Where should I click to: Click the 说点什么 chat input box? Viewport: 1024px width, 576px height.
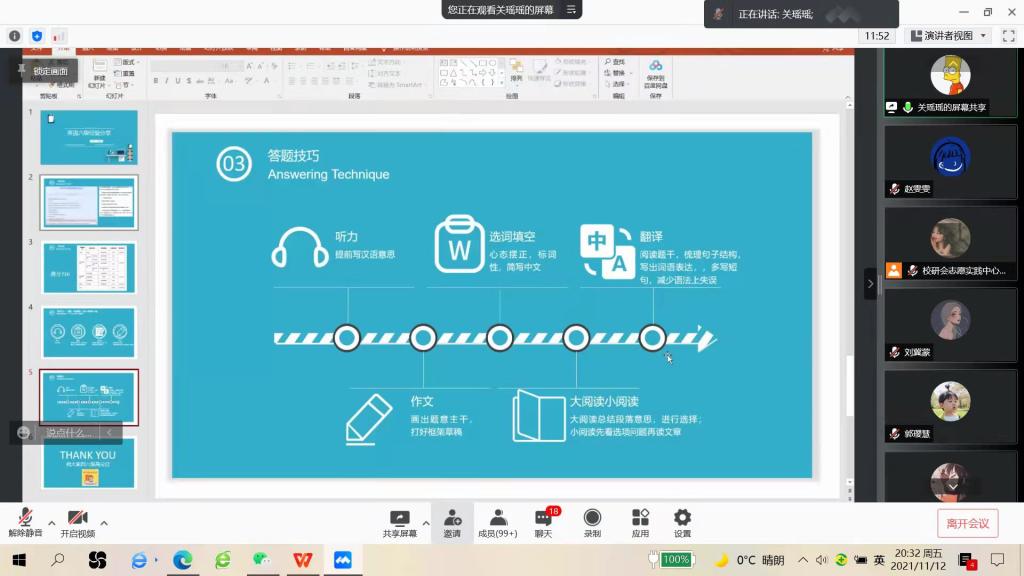pyautogui.click(x=68, y=433)
